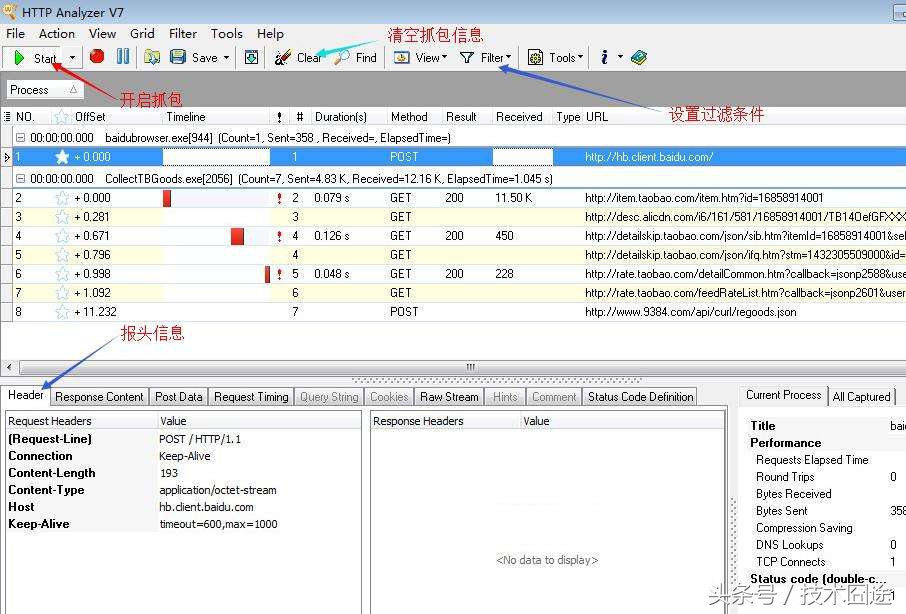Toggle star on row 4 detailskip request
Viewport: 906px width, 614px height.
point(62,236)
